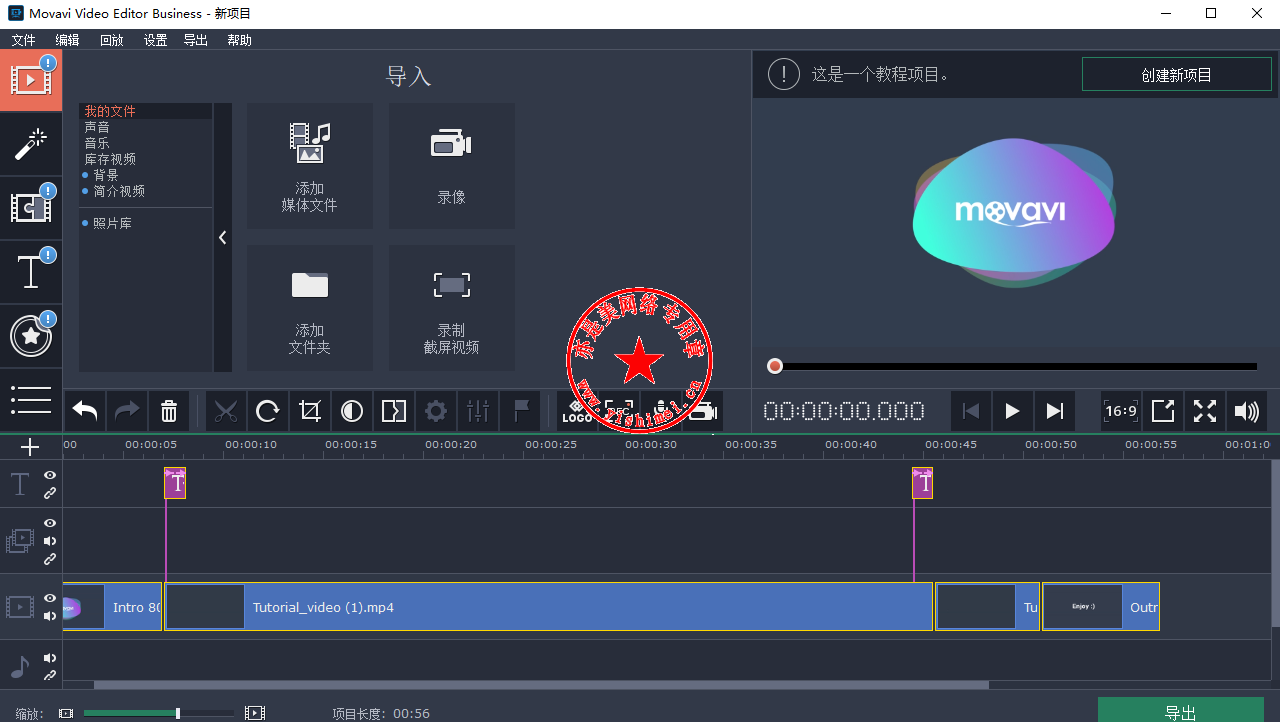Click the green 导出 export button

click(1181, 711)
